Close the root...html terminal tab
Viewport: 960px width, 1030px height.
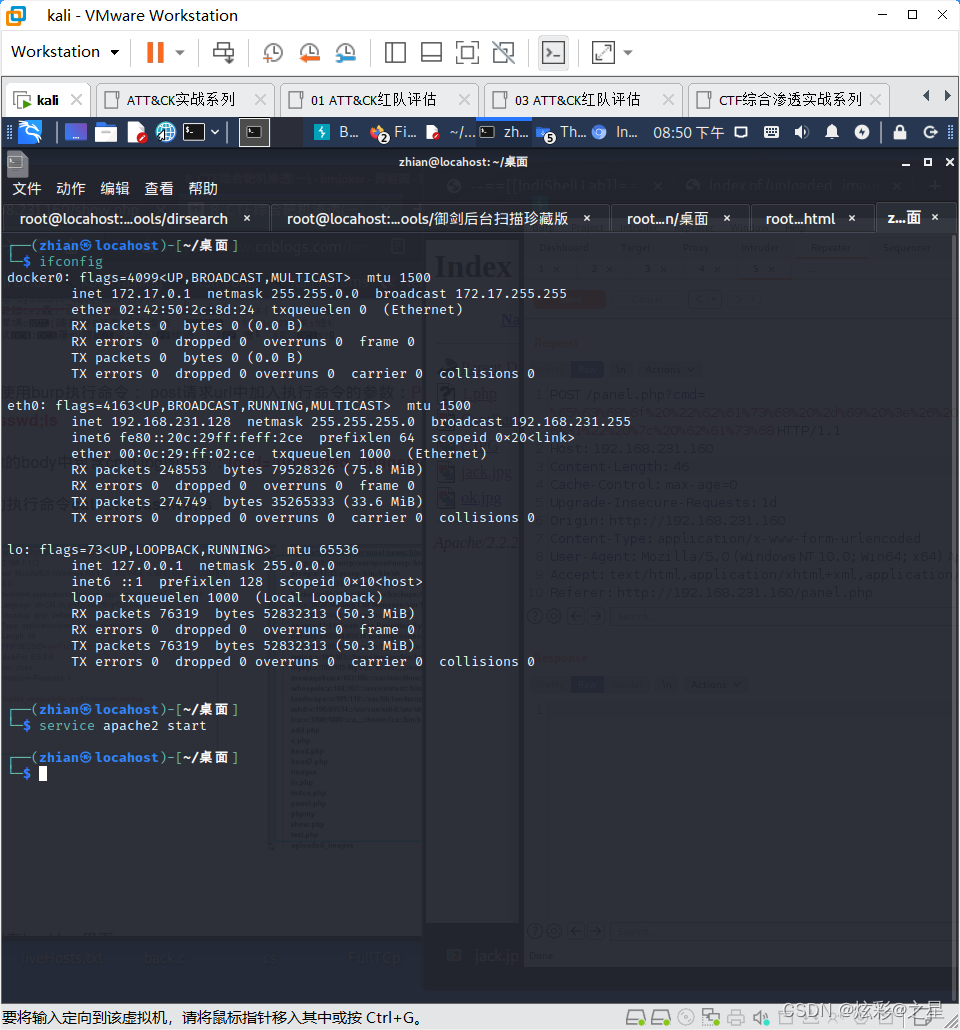pyautogui.click(x=852, y=218)
